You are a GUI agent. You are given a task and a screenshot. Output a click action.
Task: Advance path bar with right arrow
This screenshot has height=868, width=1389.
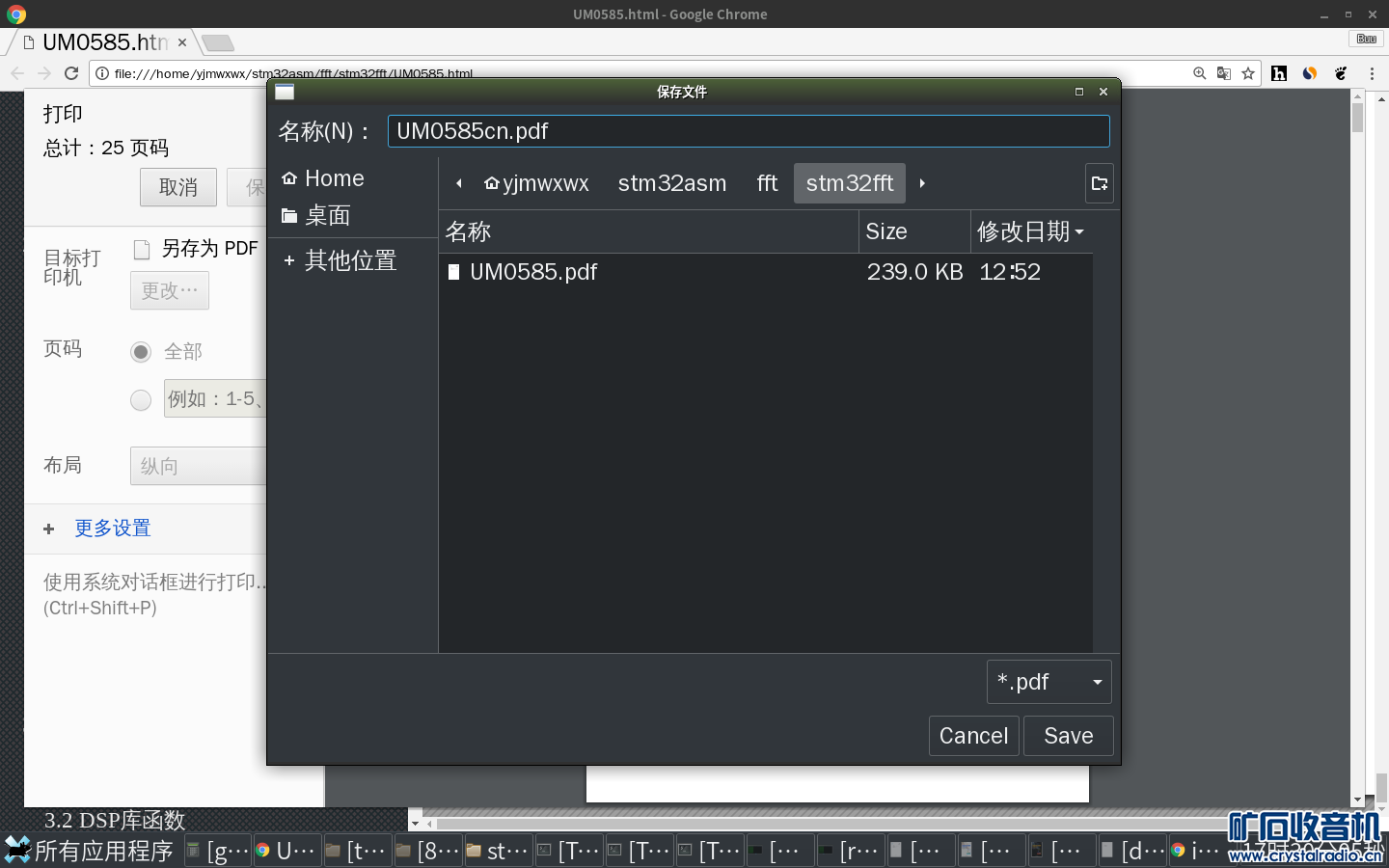coord(922,183)
